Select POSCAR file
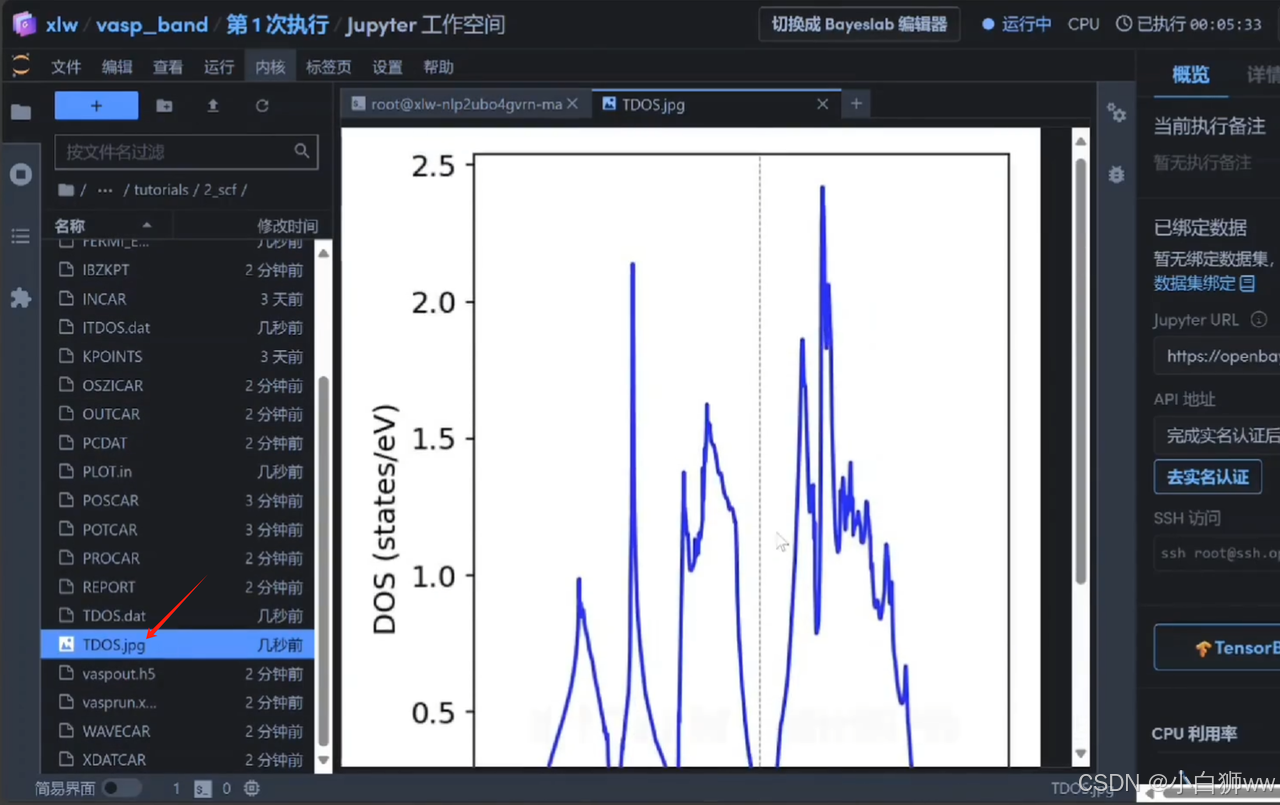1280x805 pixels. pyautogui.click(x=178, y=500)
